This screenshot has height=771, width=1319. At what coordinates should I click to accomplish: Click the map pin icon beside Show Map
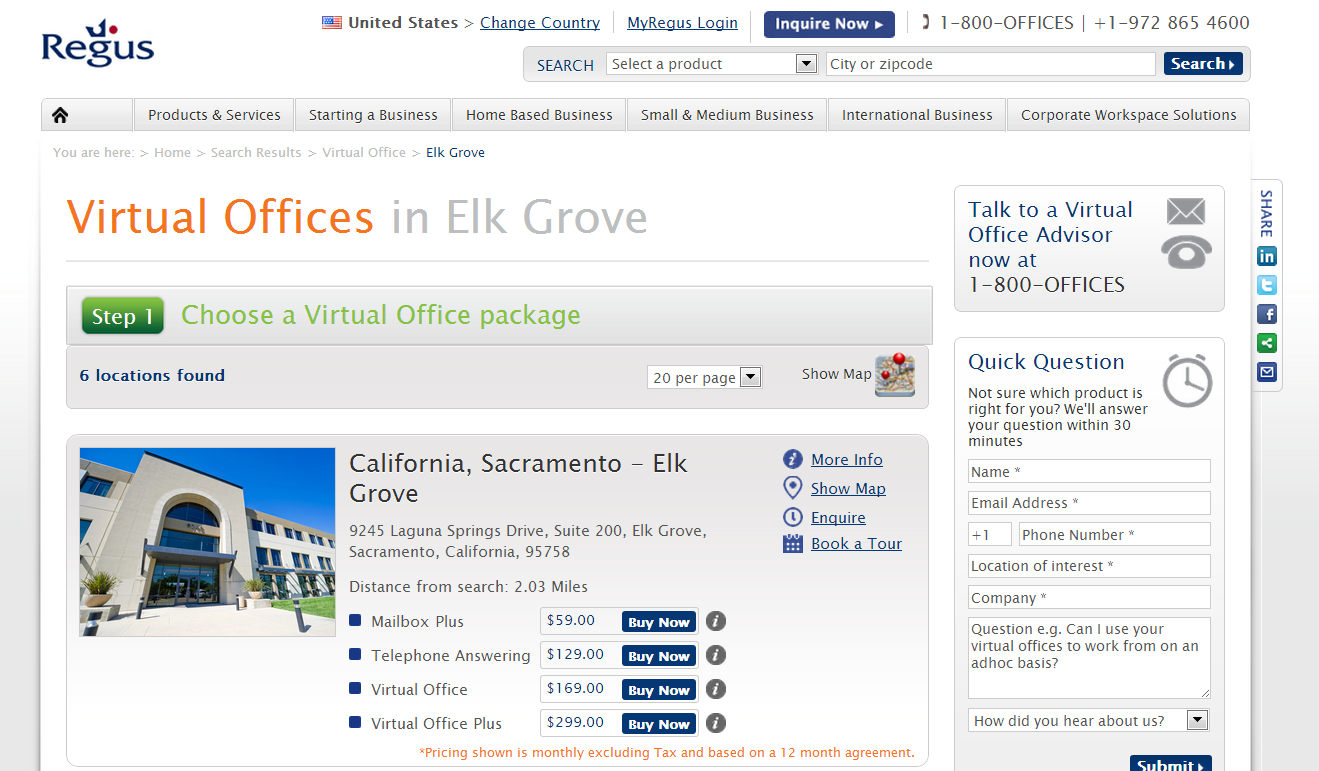(x=895, y=375)
